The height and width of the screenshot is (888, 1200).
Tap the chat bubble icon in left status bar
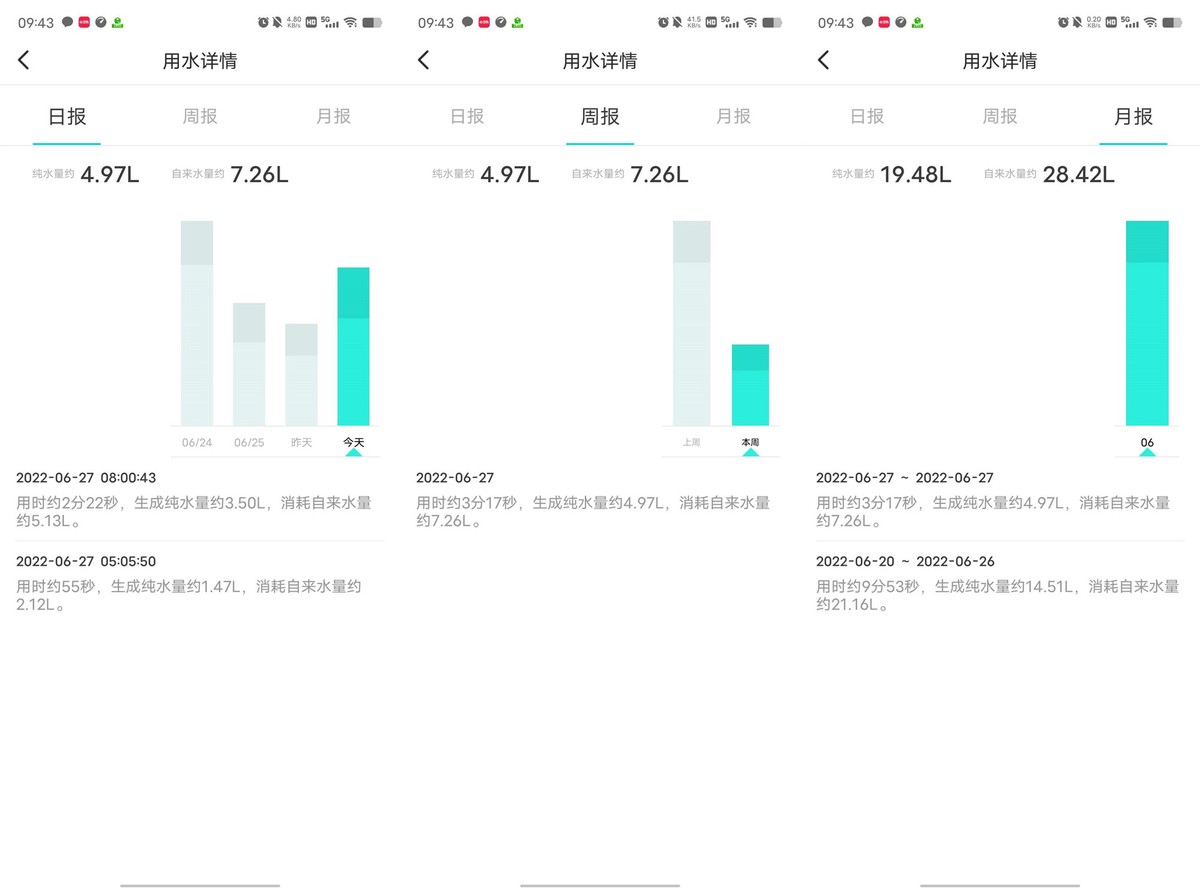coord(67,22)
